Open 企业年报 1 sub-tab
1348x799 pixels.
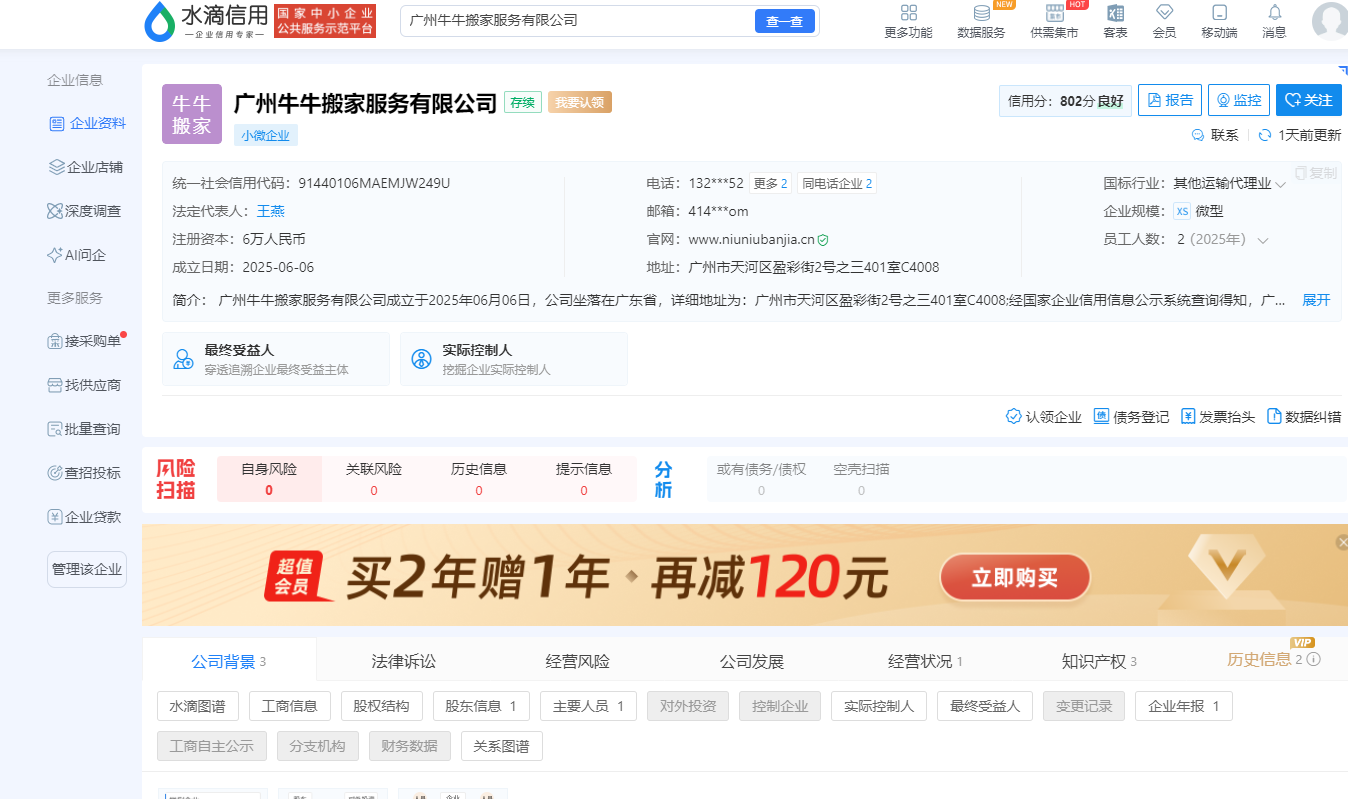(x=1184, y=706)
